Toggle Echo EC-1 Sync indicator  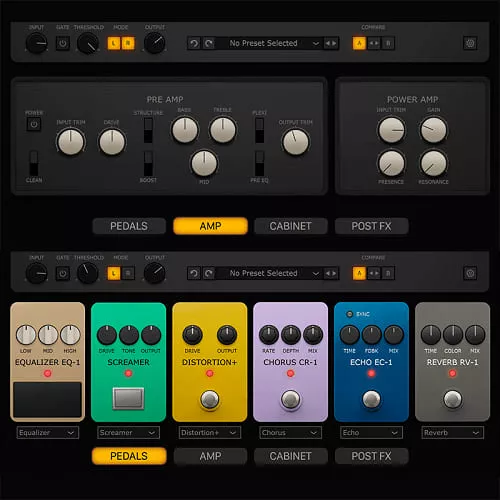(349, 314)
